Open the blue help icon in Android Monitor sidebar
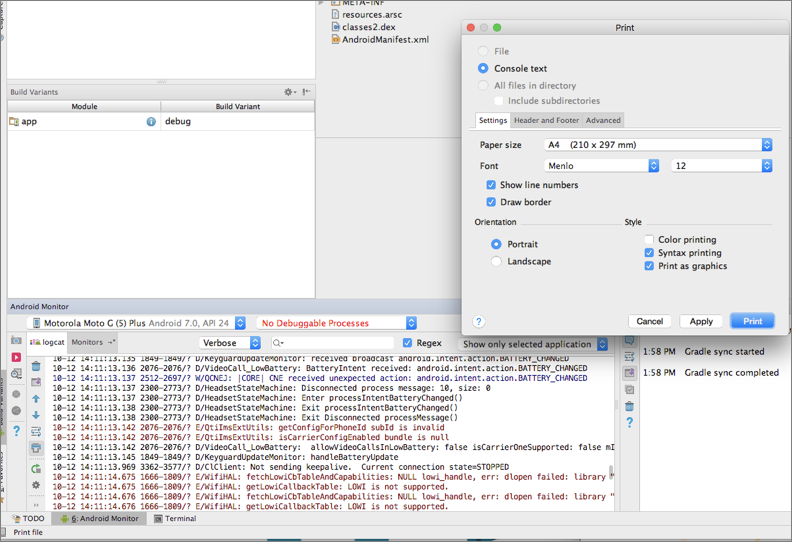This screenshot has height=542, width=792. [x=16, y=431]
